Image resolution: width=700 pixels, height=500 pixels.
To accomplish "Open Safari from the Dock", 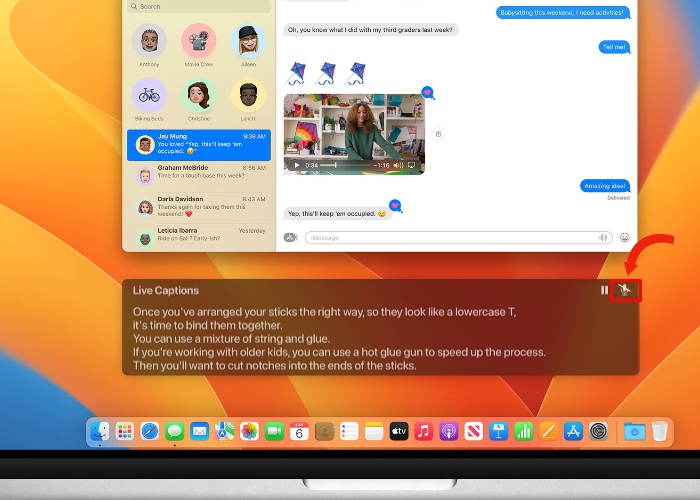I will pos(150,432).
